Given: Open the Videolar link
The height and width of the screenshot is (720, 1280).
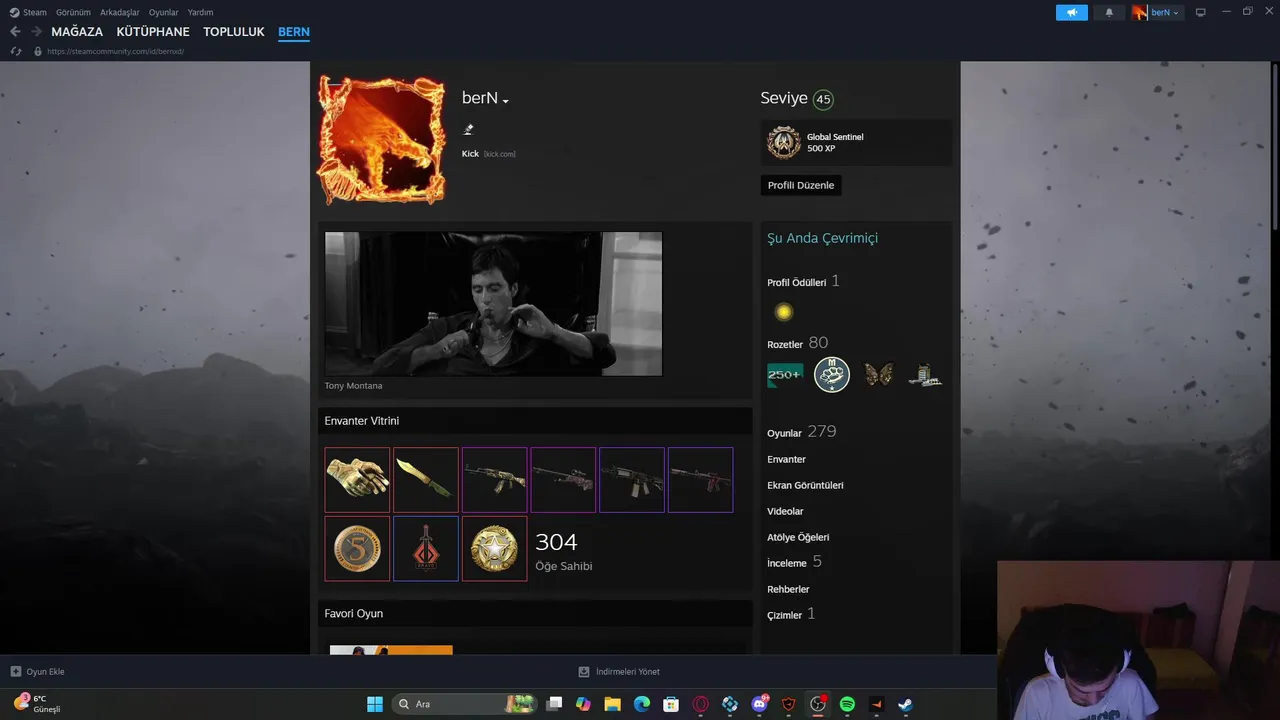Looking at the screenshot, I should tap(785, 511).
